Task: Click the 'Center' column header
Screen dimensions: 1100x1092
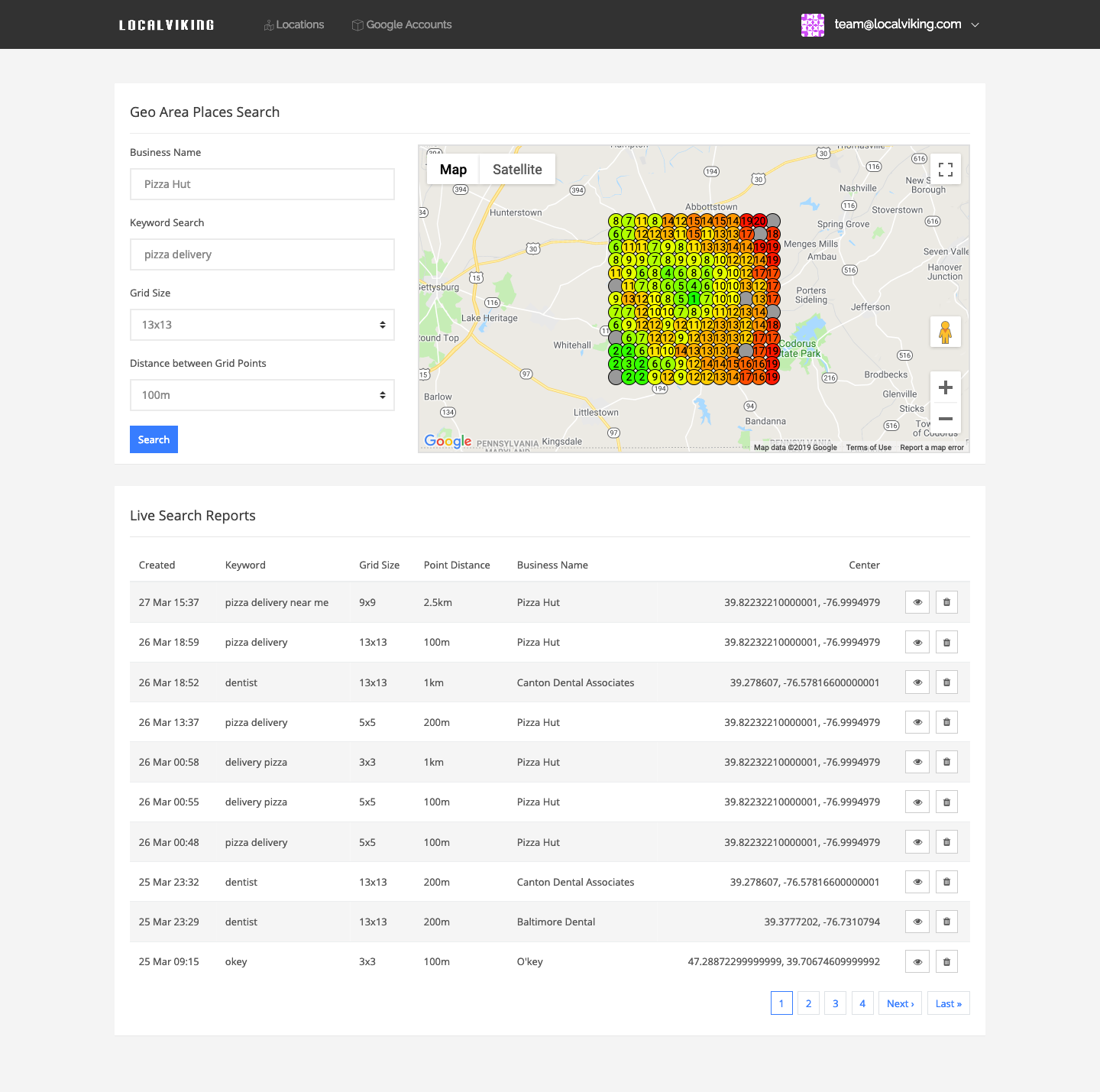Action: [864, 565]
